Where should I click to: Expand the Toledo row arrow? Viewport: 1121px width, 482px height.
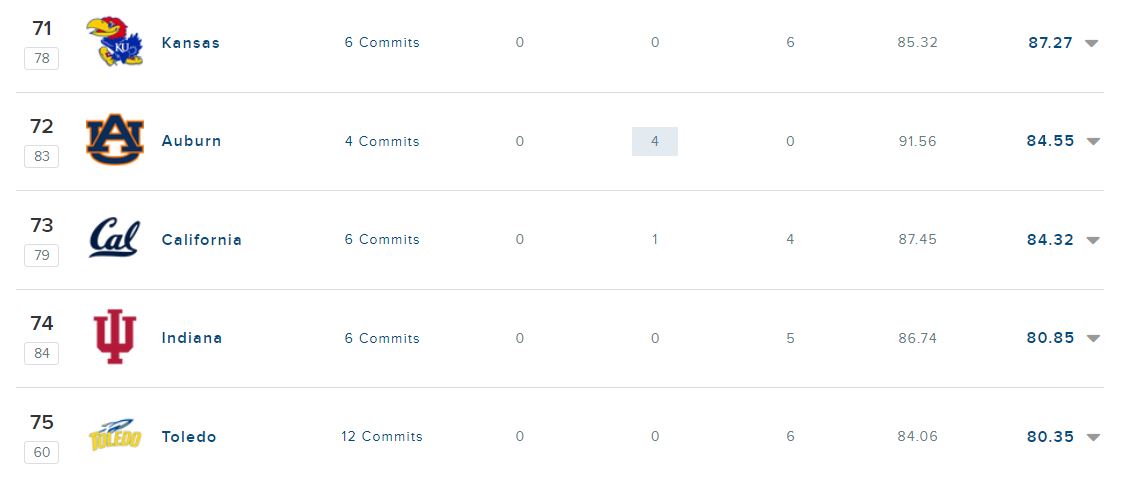1092,437
